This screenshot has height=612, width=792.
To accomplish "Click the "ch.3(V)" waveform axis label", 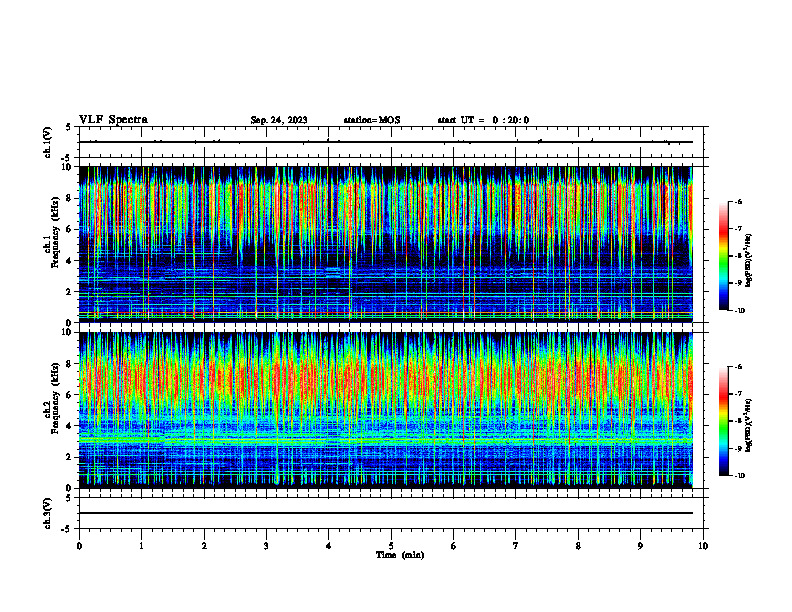I will (48, 513).
